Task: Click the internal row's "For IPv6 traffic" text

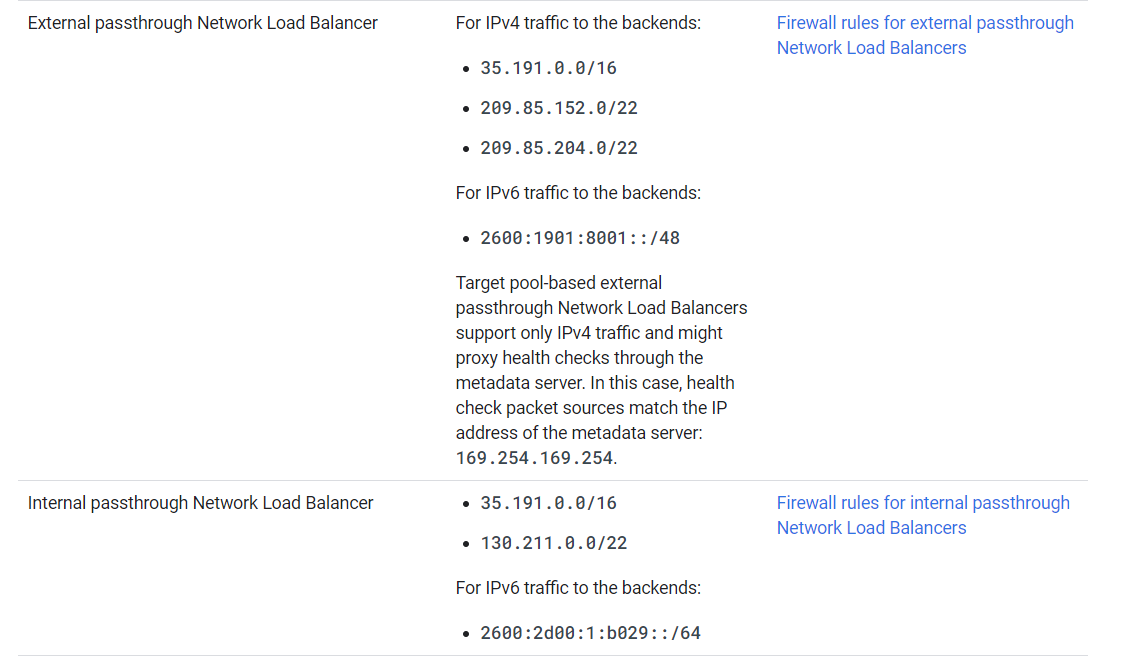Action: [578, 588]
